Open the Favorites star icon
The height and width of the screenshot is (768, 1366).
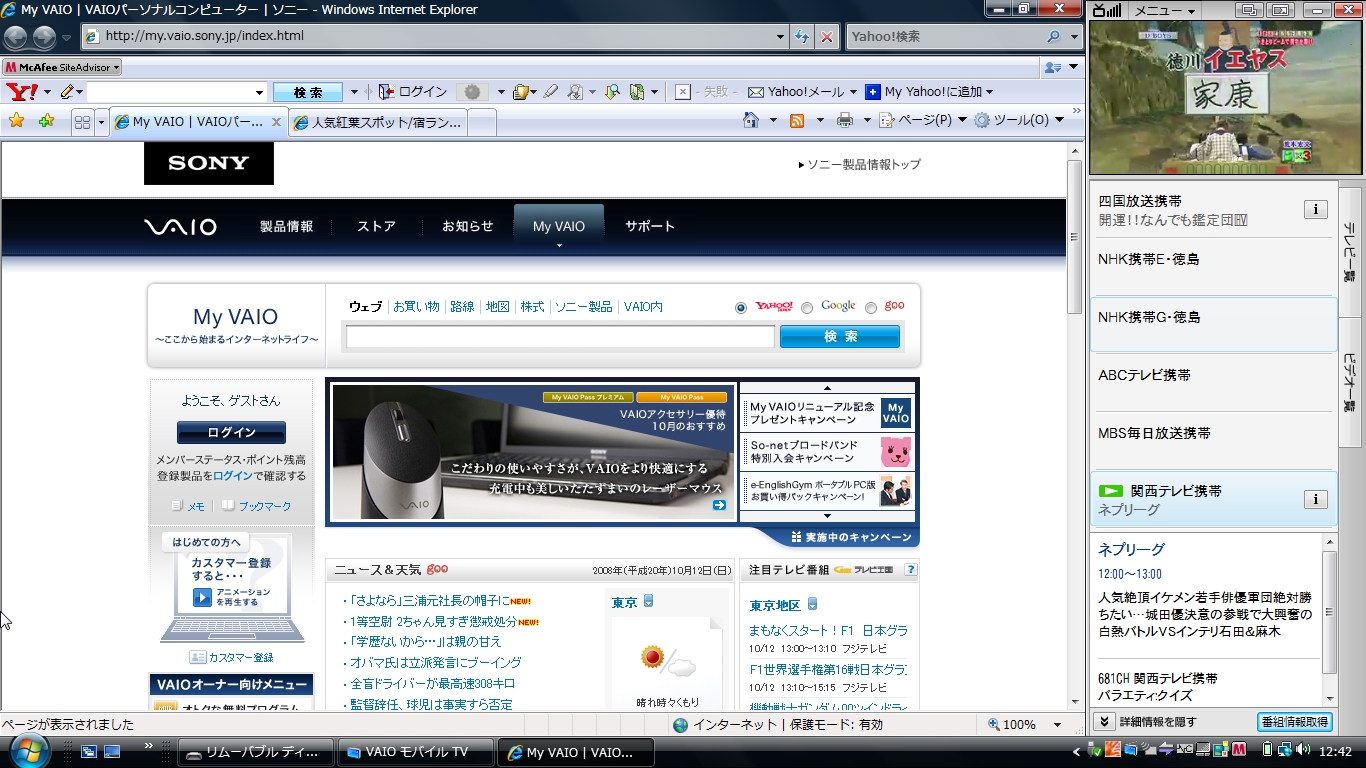[17, 121]
